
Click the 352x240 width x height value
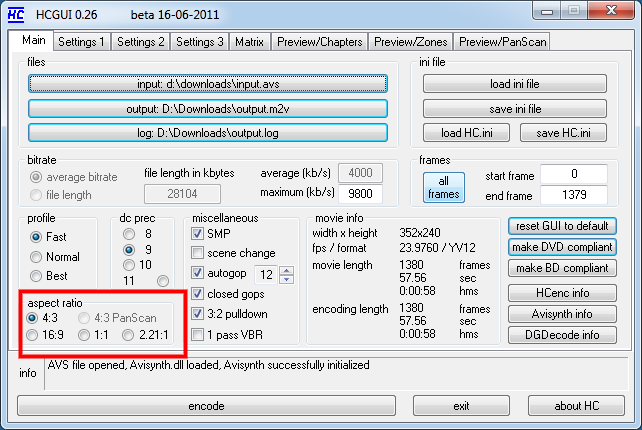click(x=420, y=233)
